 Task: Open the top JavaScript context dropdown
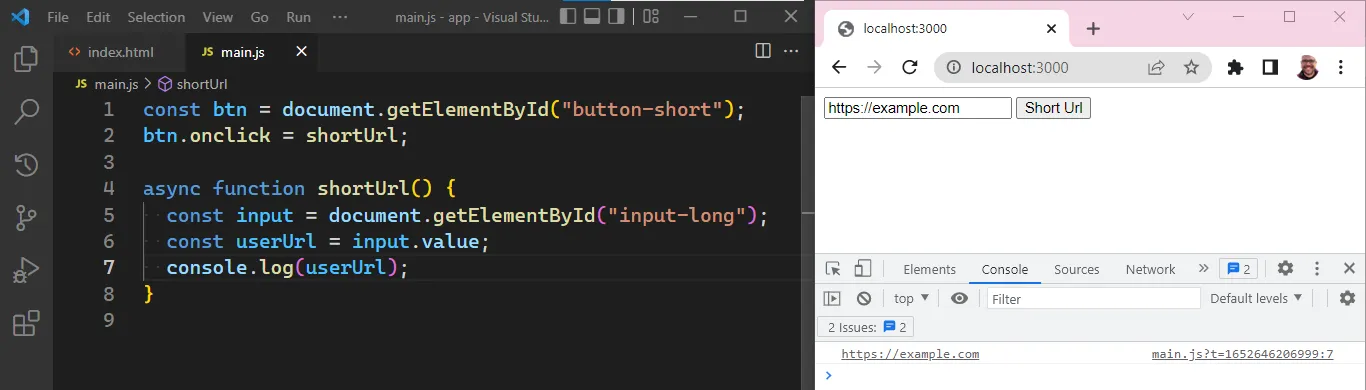tap(912, 298)
